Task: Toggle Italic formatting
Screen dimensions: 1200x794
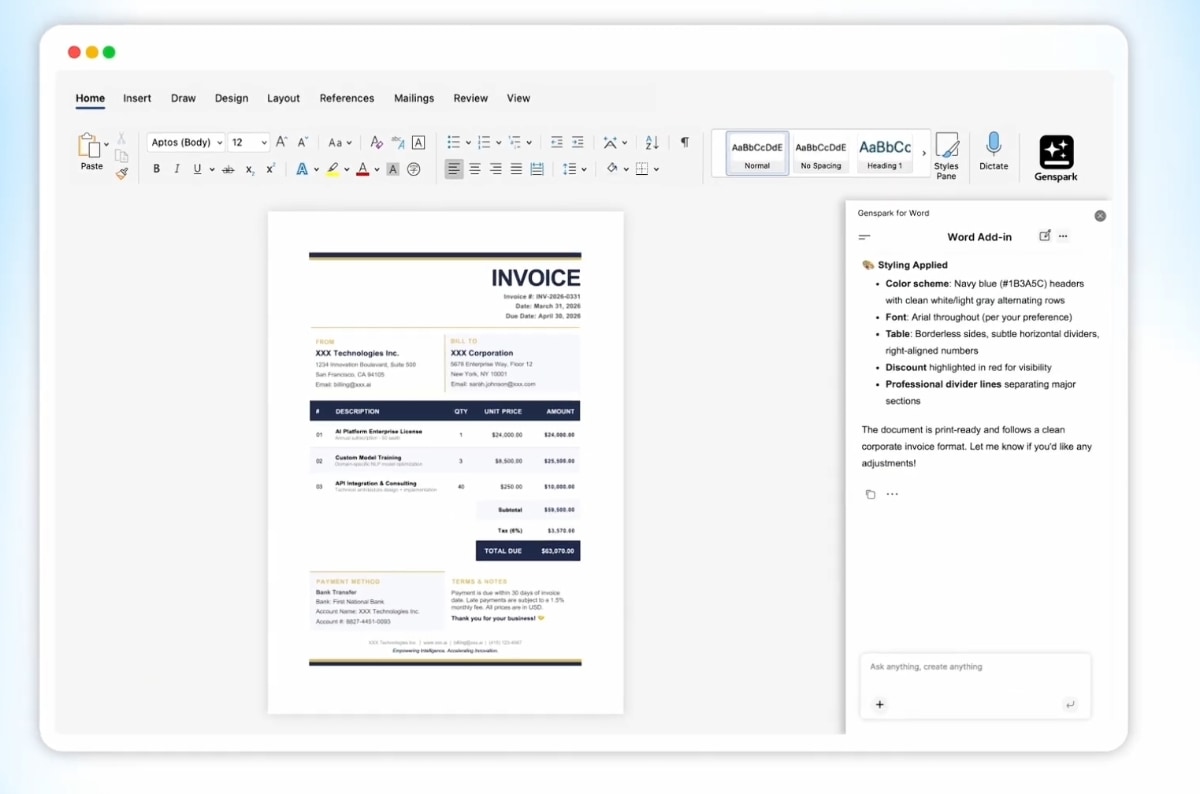Action: pyautogui.click(x=177, y=169)
